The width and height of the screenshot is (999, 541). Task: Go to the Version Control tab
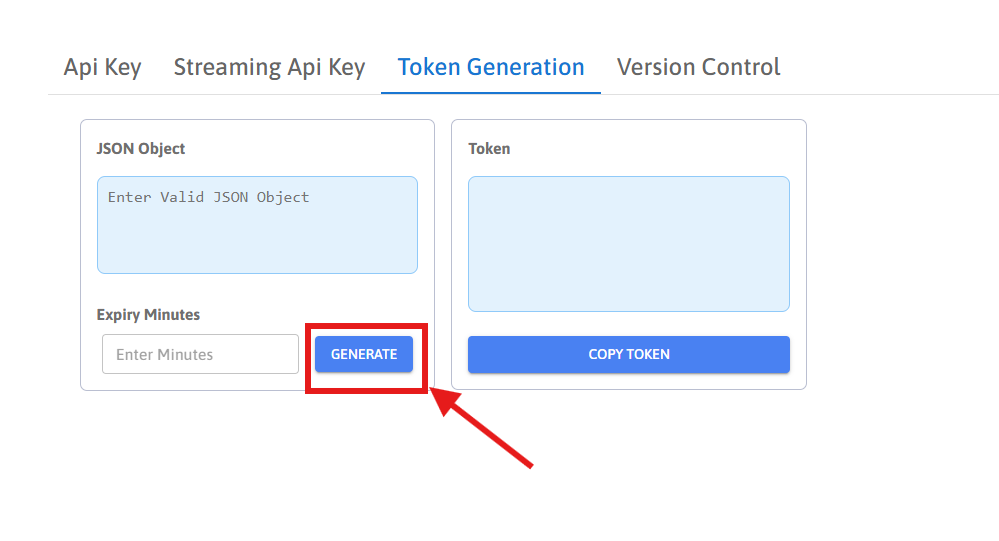coord(698,67)
